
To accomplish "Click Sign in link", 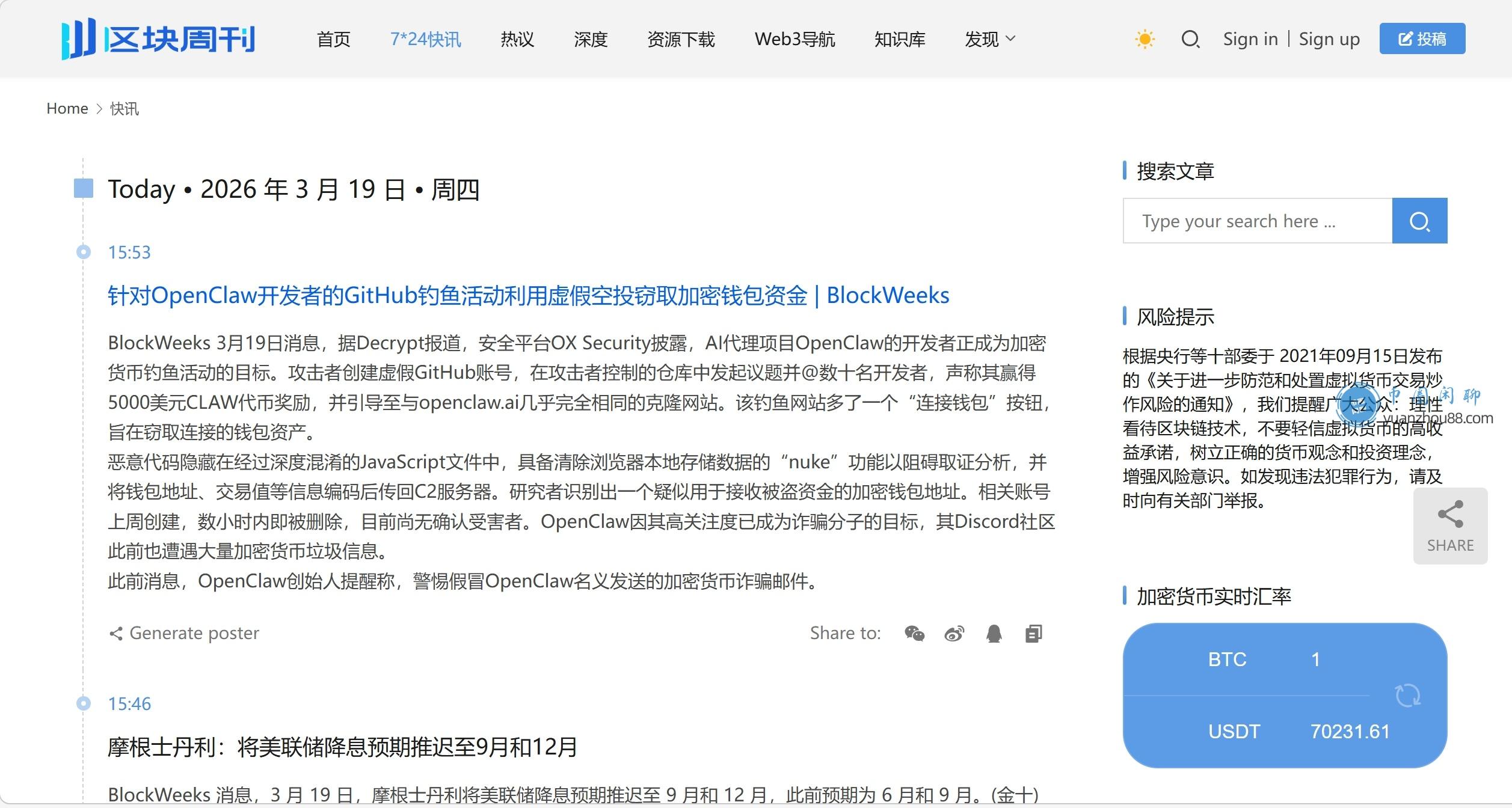I will pos(1250,40).
